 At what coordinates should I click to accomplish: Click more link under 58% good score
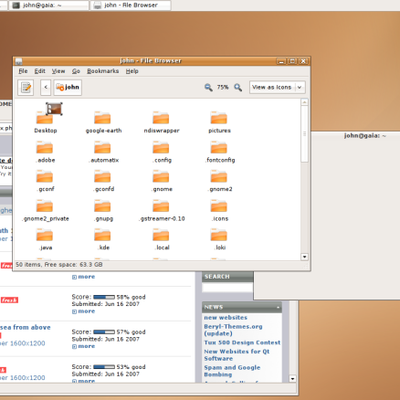pyautogui.click(x=84, y=311)
